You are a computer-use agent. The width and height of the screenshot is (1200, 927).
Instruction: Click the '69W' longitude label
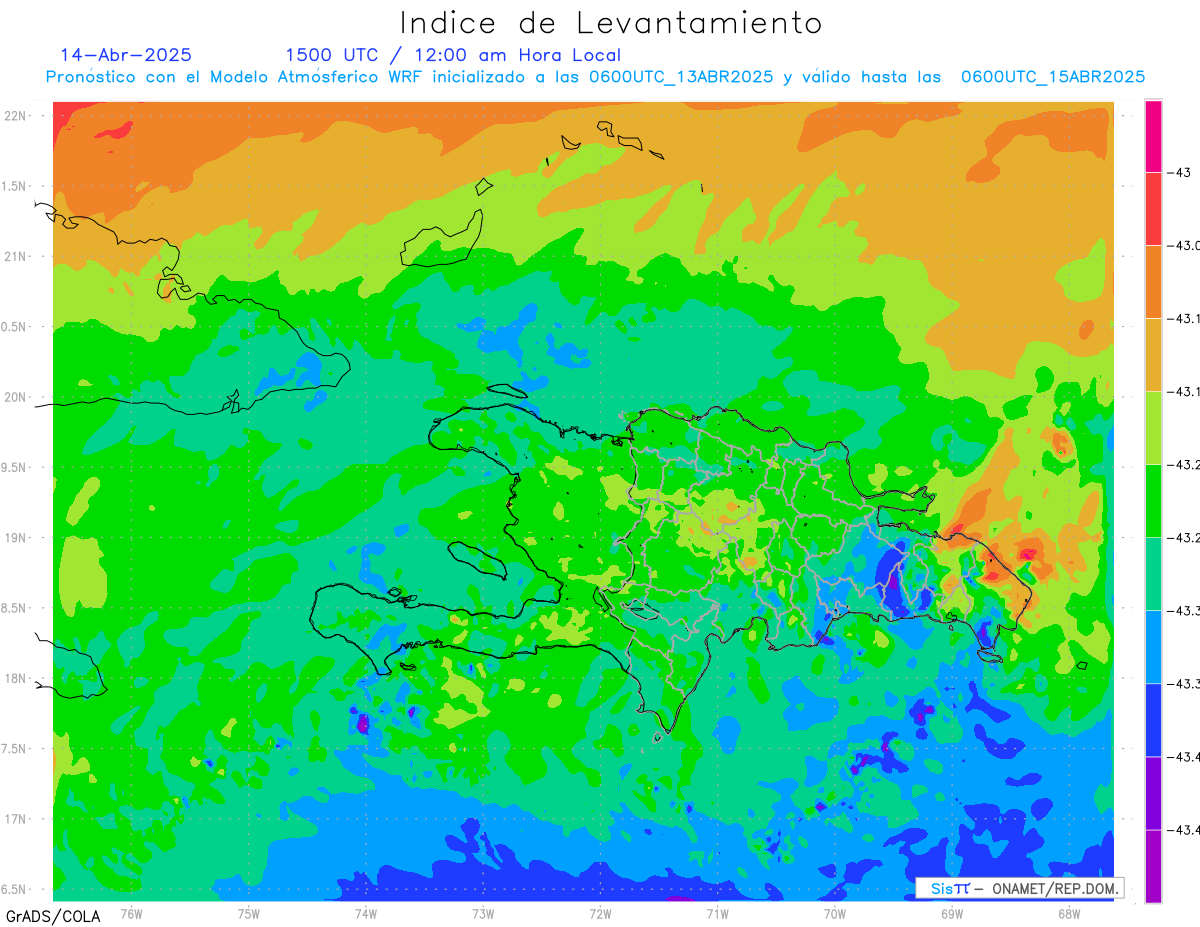click(x=951, y=914)
